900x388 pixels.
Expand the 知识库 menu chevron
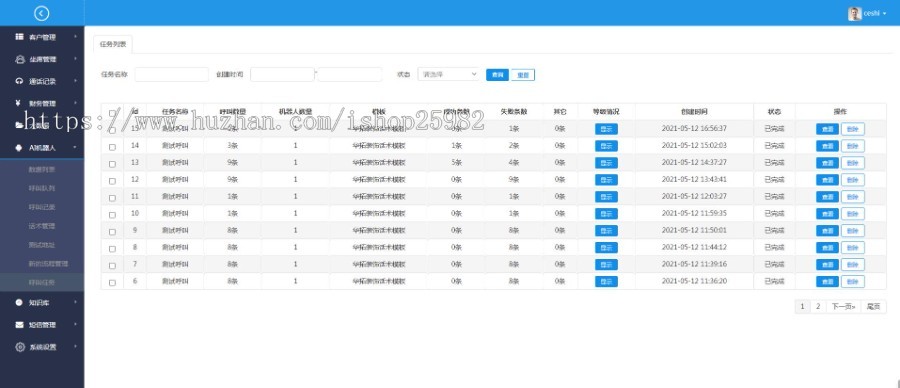pyautogui.click(x=75, y=302)
